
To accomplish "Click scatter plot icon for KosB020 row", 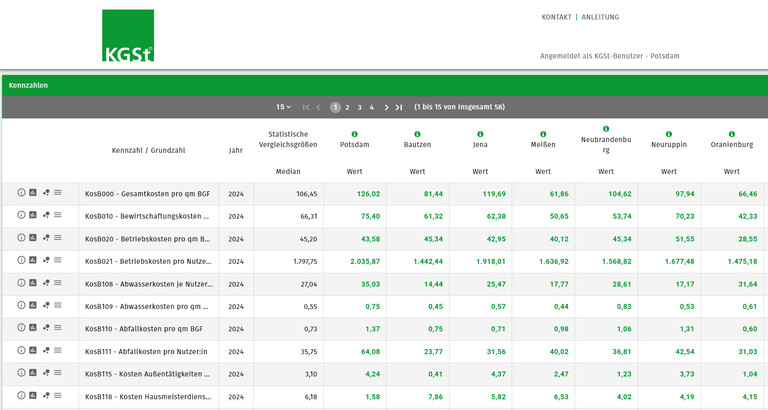I will tap(46, 238).
